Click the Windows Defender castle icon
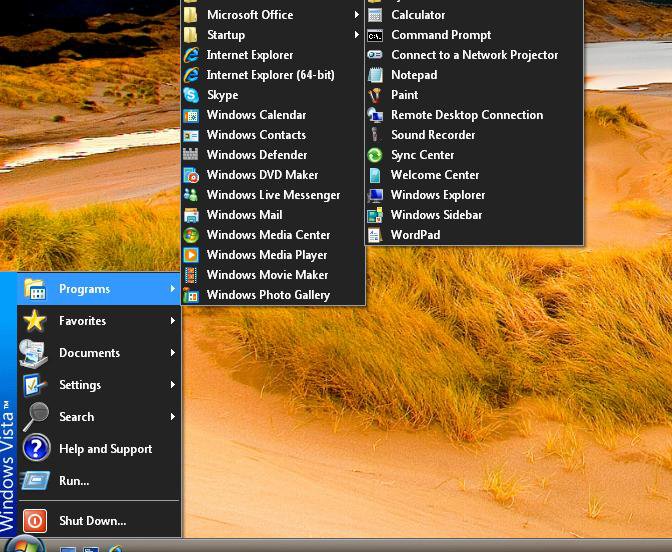 pyautogui.click(x=191, y=155)
